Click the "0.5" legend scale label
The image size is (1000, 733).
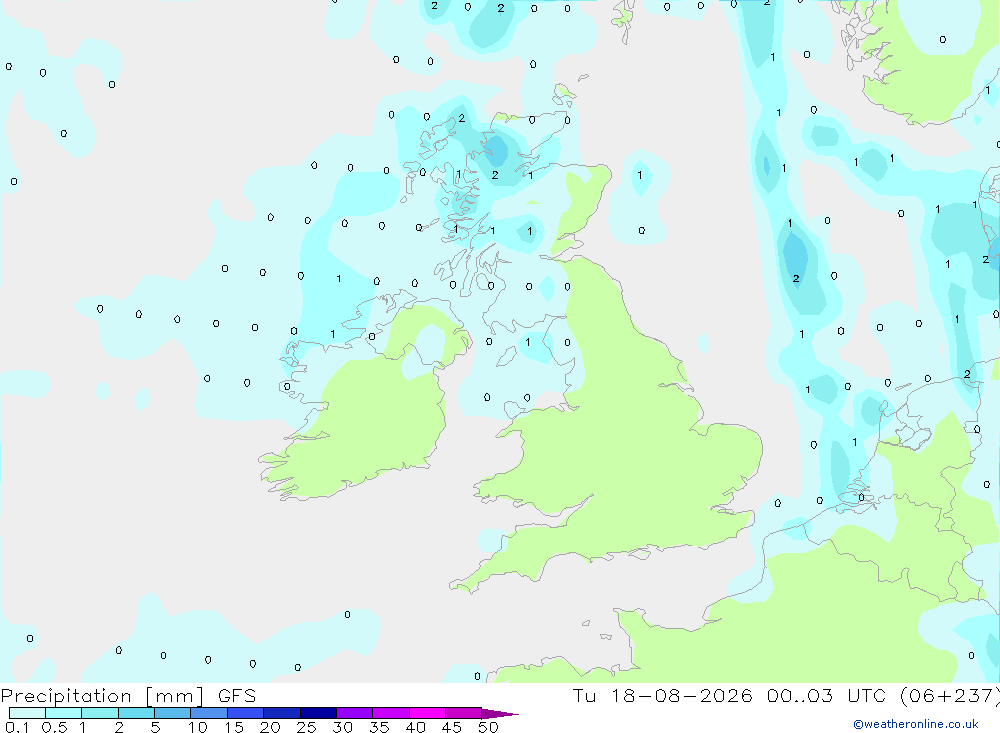tap(54, 727)
